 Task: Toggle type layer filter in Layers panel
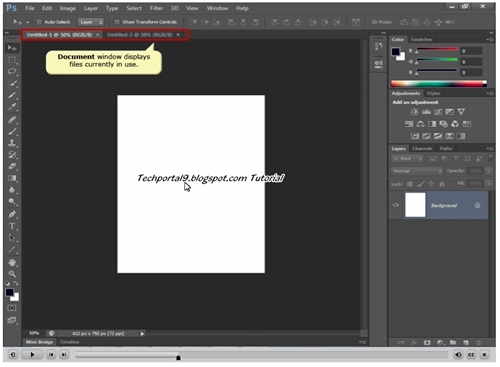[456, 159]
